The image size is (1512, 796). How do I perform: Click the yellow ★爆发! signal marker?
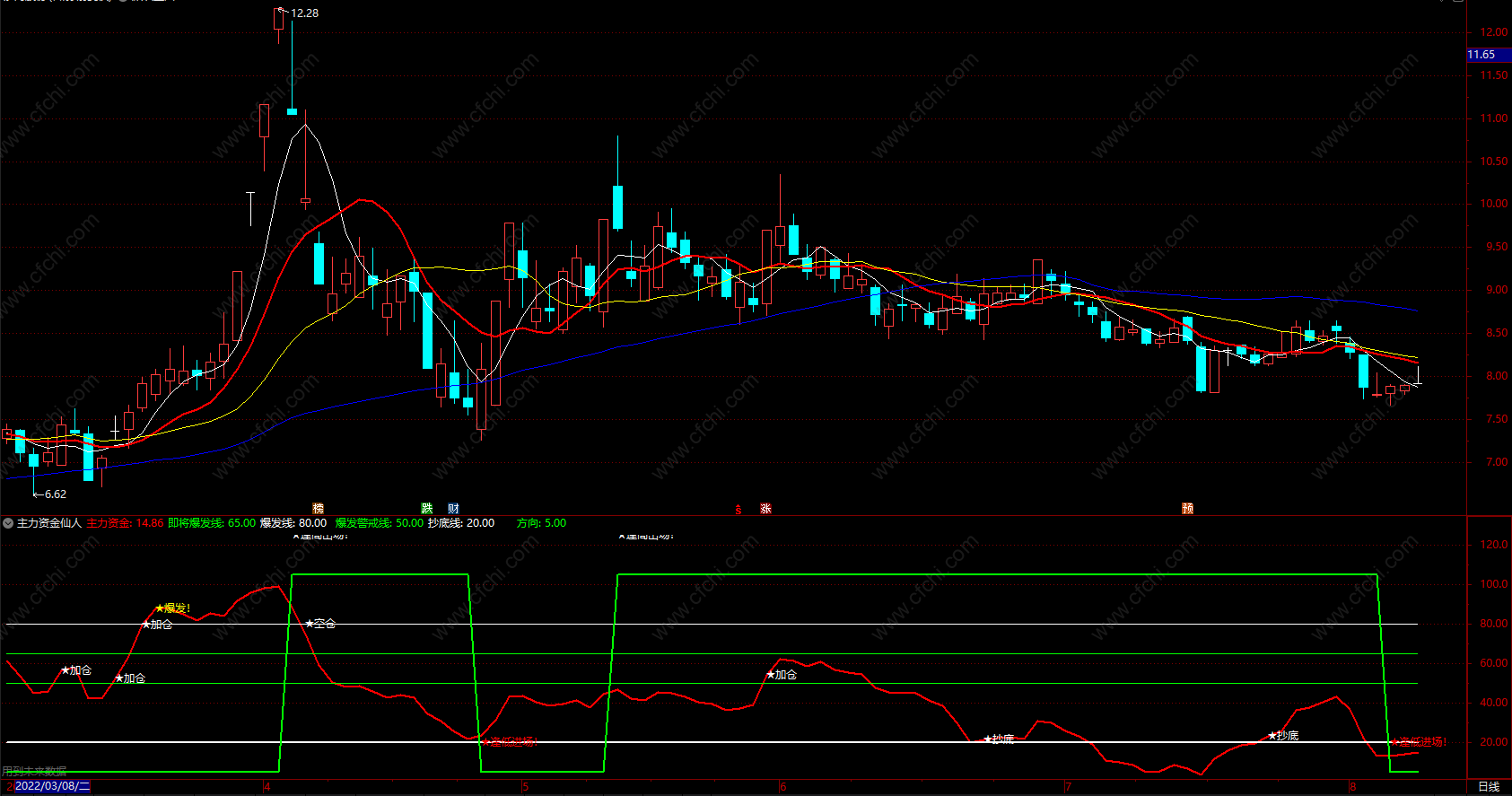pyautogui.click(x=173, y=608)
